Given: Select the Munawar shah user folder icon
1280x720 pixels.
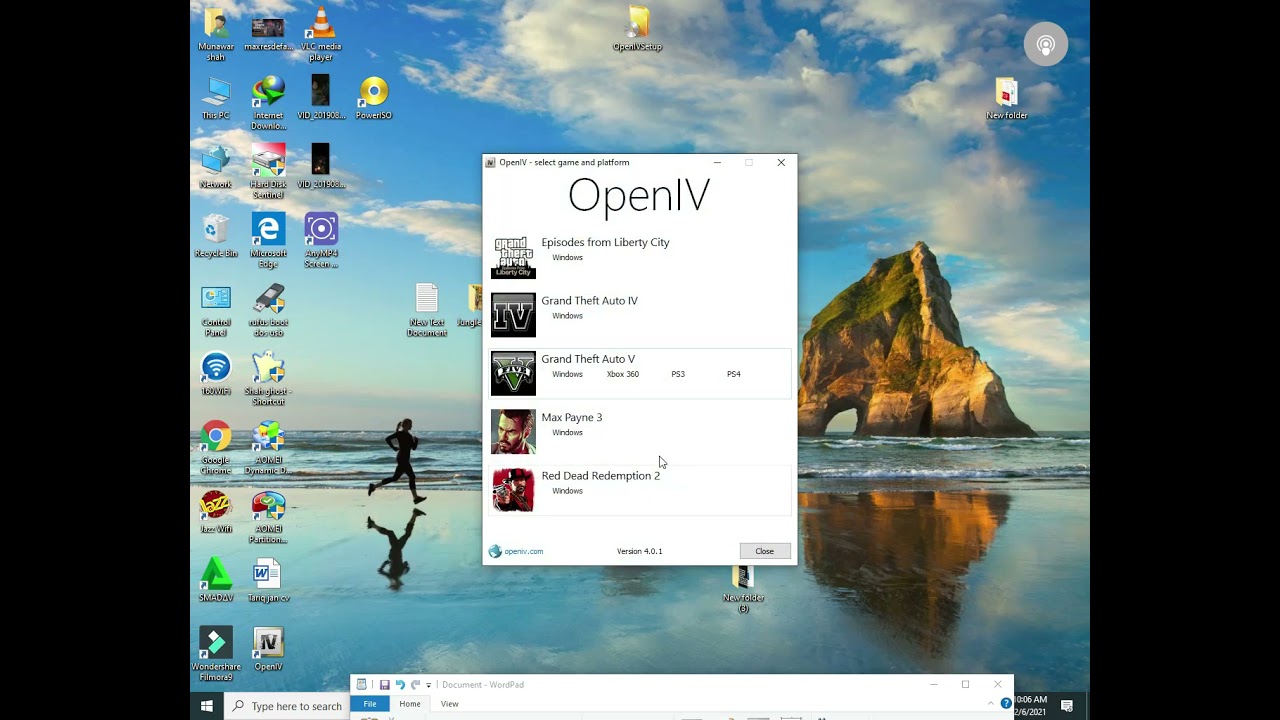Looking at the screenshot, I should (216, 35).
